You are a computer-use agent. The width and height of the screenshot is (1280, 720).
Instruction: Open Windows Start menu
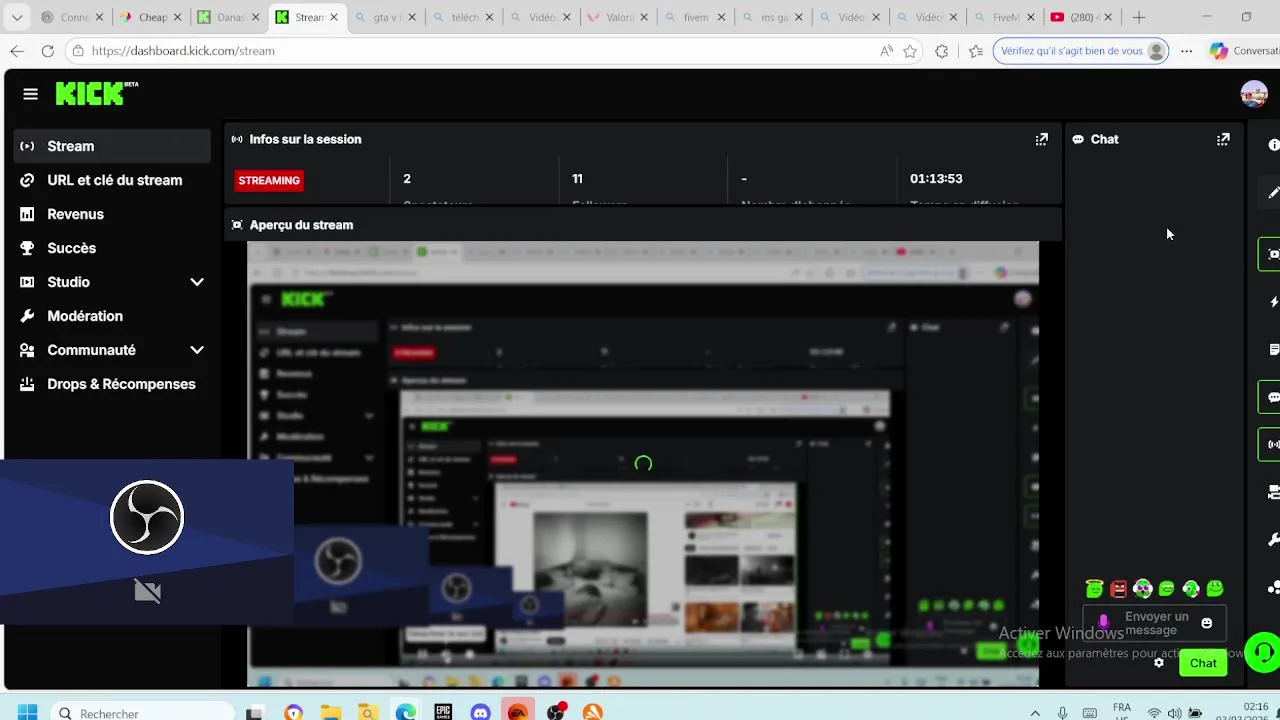tap(27, 712)
